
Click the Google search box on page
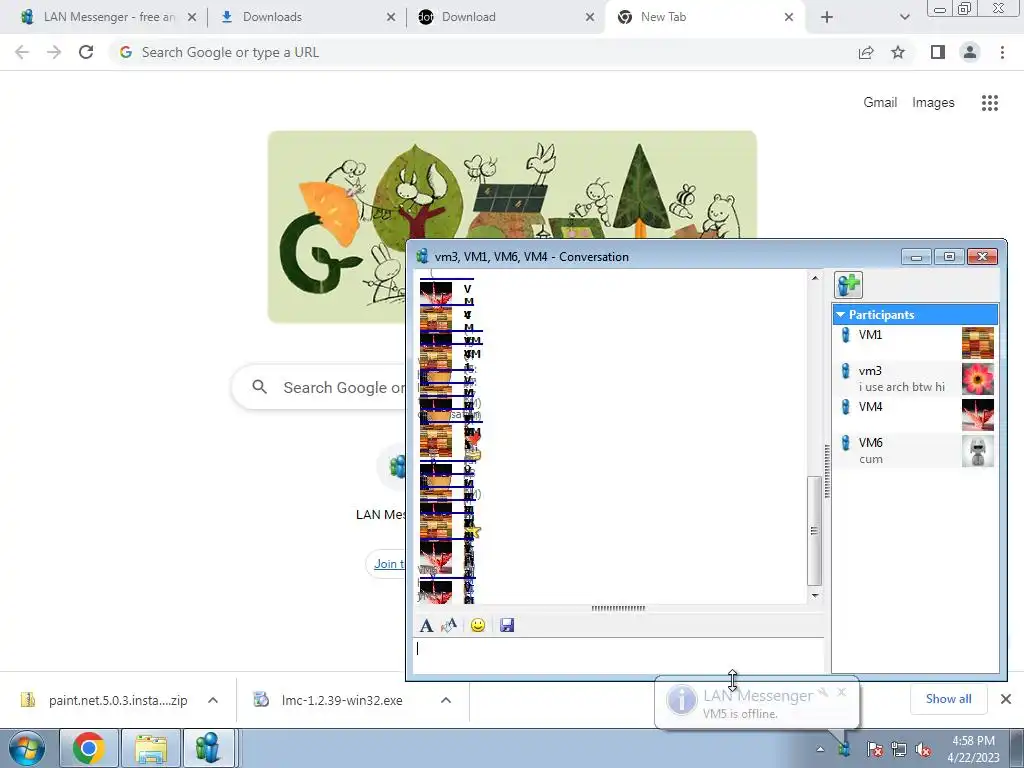point(320,387)
